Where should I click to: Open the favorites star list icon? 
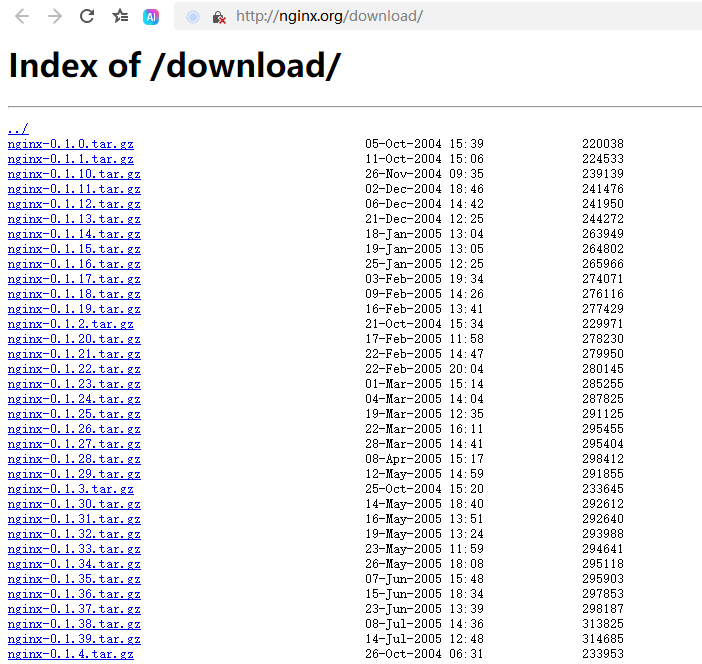(120, 17)
